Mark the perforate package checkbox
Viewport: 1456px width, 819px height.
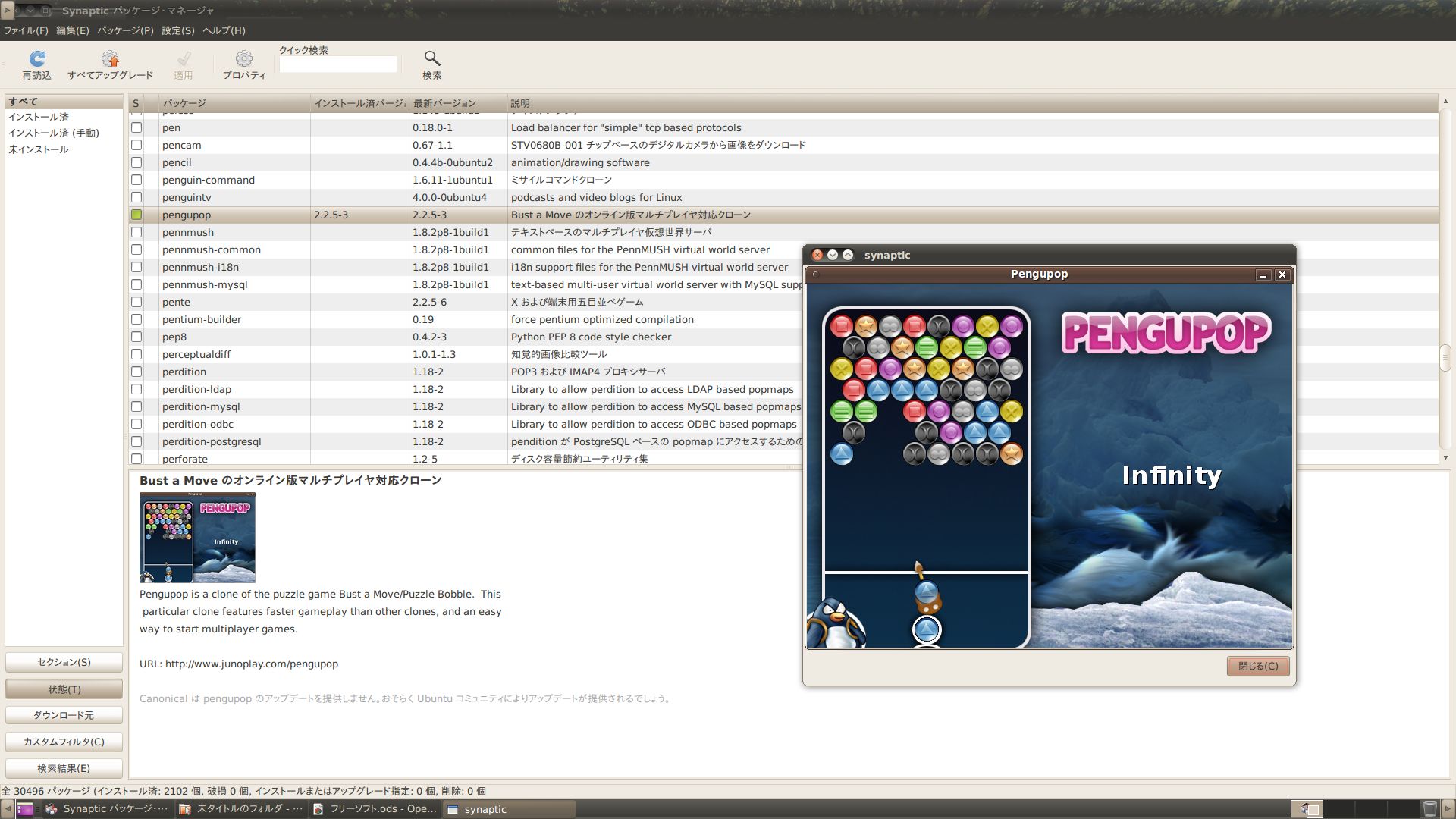coord(136,459)
